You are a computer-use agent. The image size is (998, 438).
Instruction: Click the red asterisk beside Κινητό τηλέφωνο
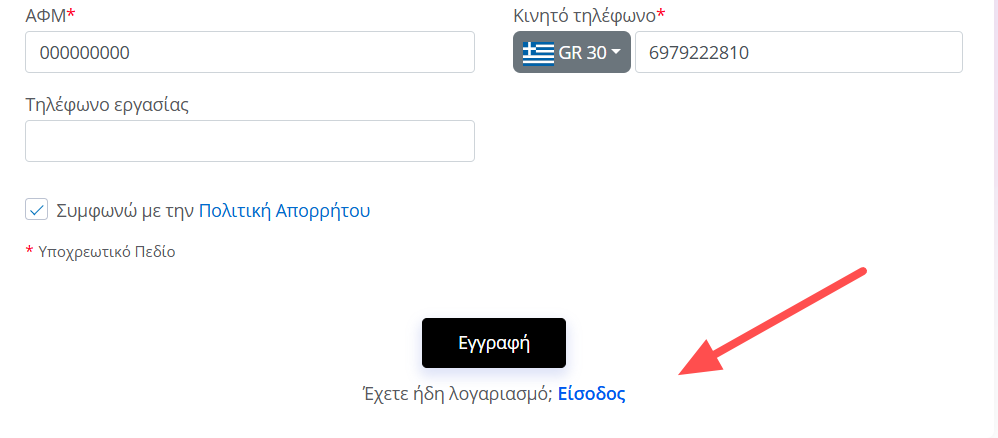pos(661,13)
